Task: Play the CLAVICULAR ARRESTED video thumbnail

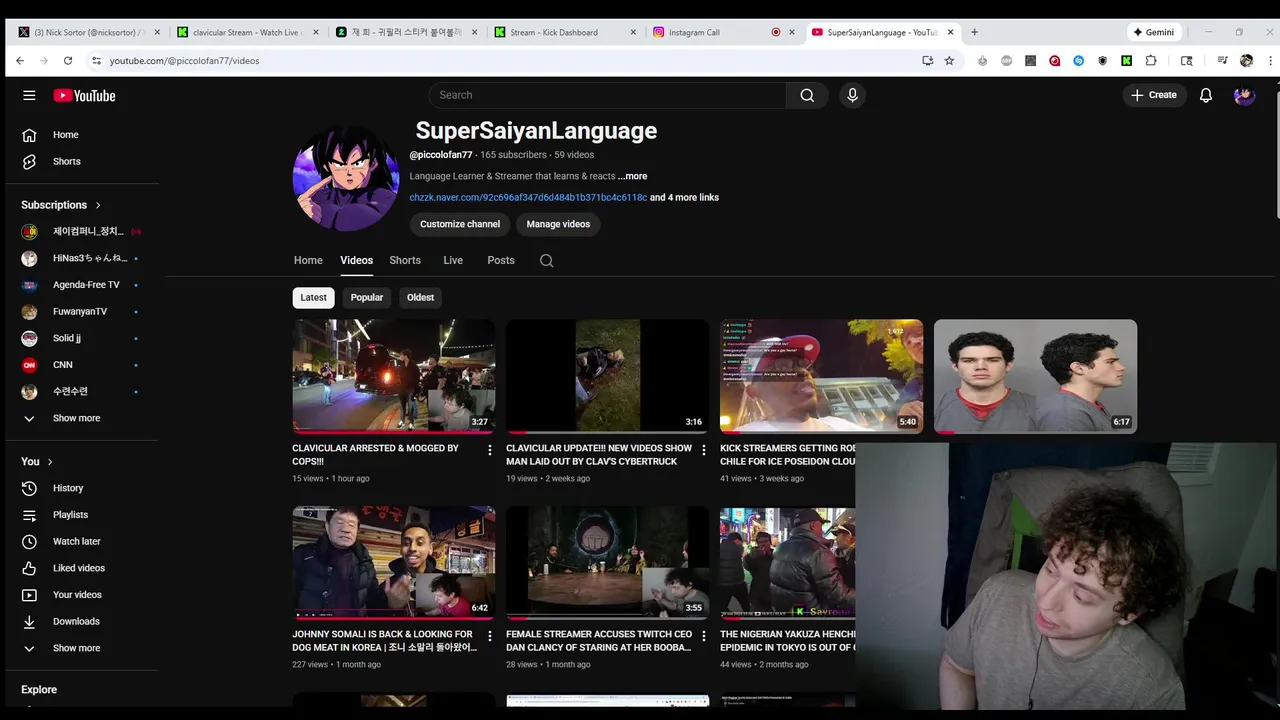Action: 393,376
